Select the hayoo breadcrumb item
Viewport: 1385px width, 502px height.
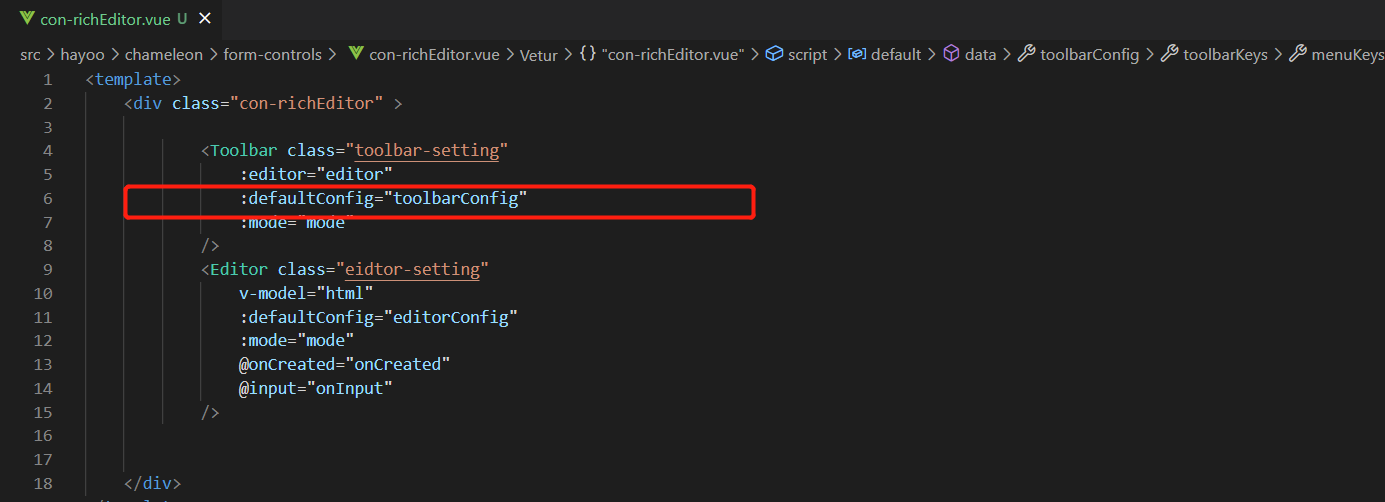coord(83,54)
